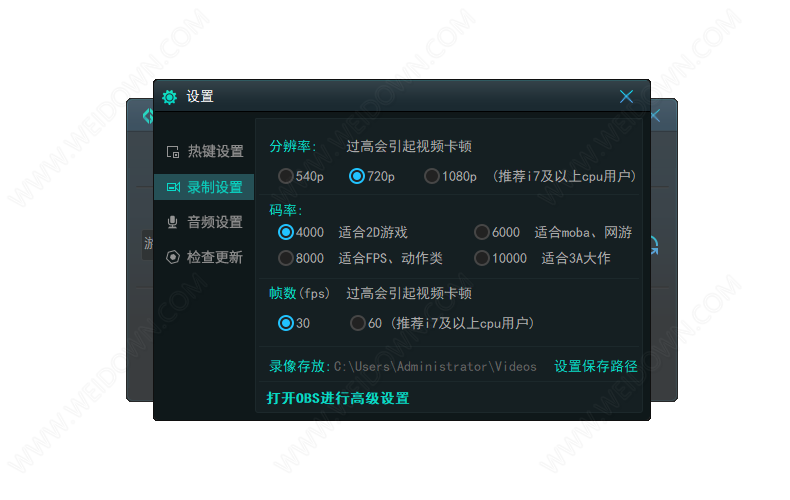This screenshot has width=790, height=500.
Task: Click the 帧数(fps) label
Action: point(299,293)
